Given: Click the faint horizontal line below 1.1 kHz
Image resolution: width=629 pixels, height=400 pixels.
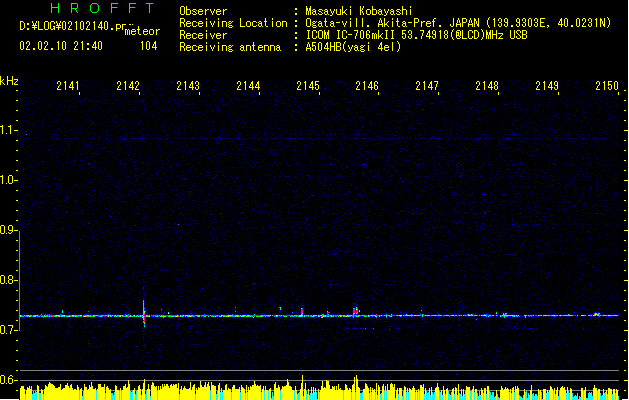Looking at the screenshot, I should [319, 139].
